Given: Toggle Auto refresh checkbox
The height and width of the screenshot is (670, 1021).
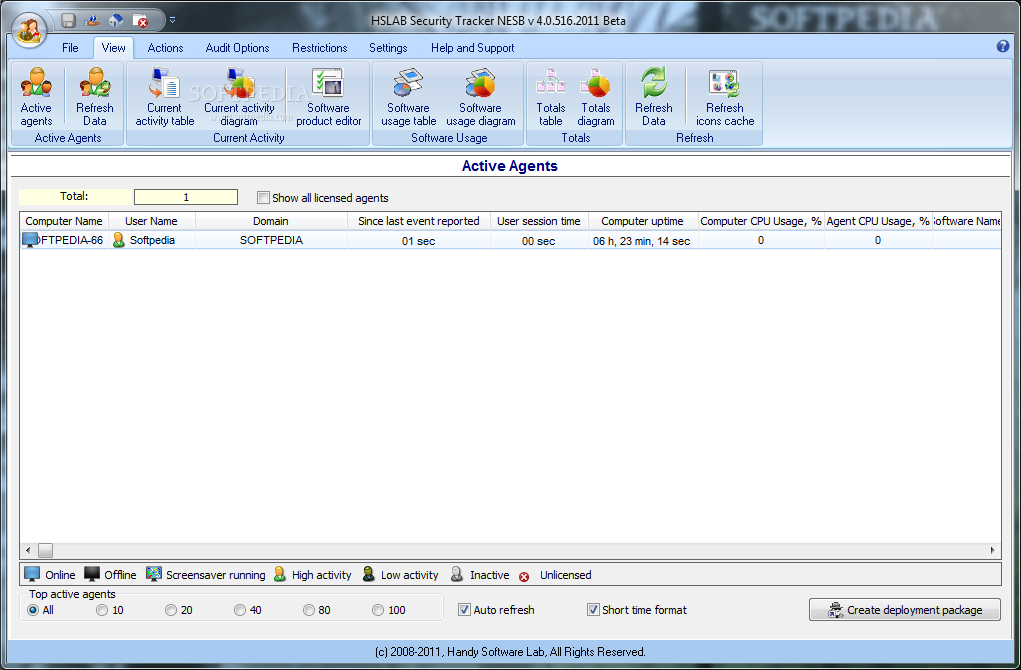Looking at the screenshot, I should (464, 609).
